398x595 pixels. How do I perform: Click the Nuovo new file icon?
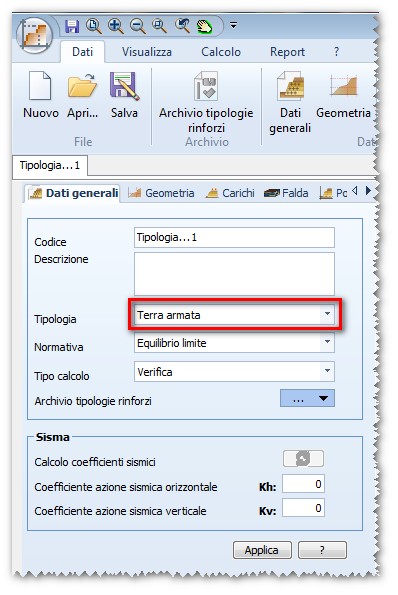40,87
